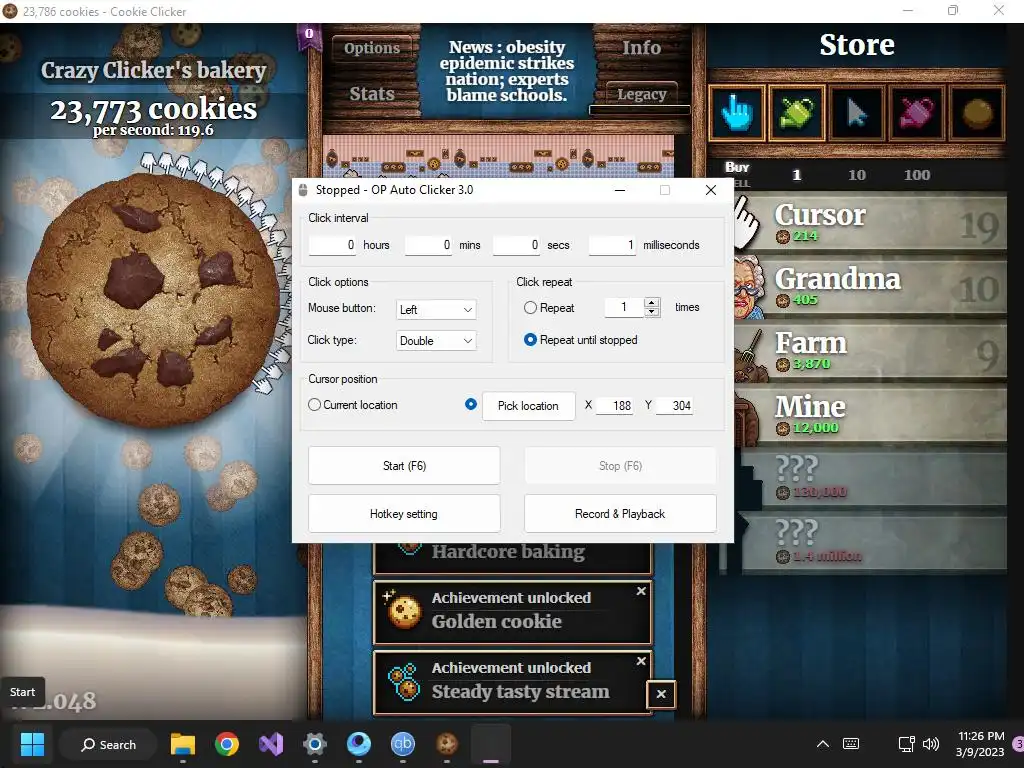Switch store to Buy mode
This screenshot has width=1024, height=768.
tap(737, 167)
